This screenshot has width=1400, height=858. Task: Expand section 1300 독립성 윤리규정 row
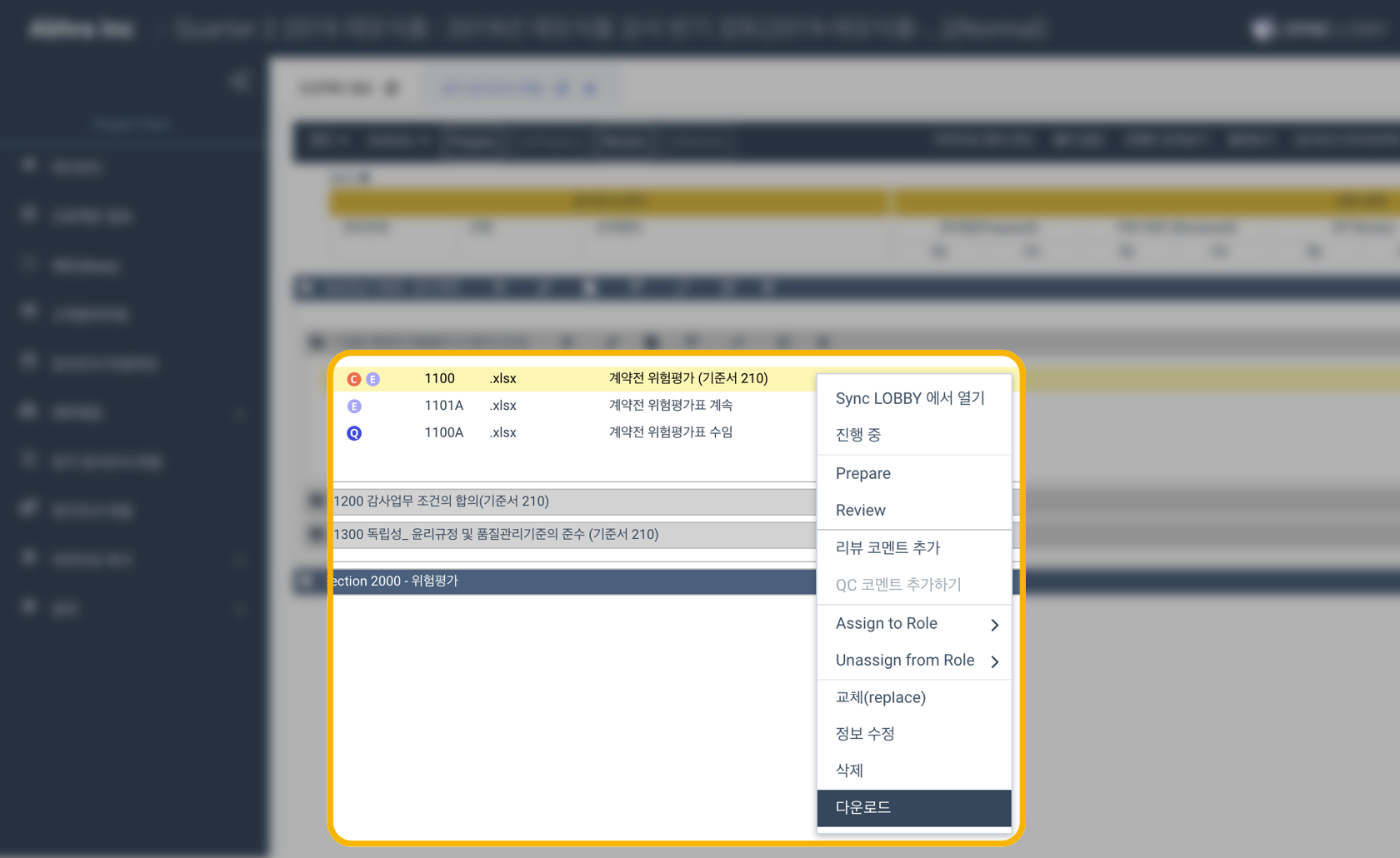pyautogui.click(x=495, y=534)
